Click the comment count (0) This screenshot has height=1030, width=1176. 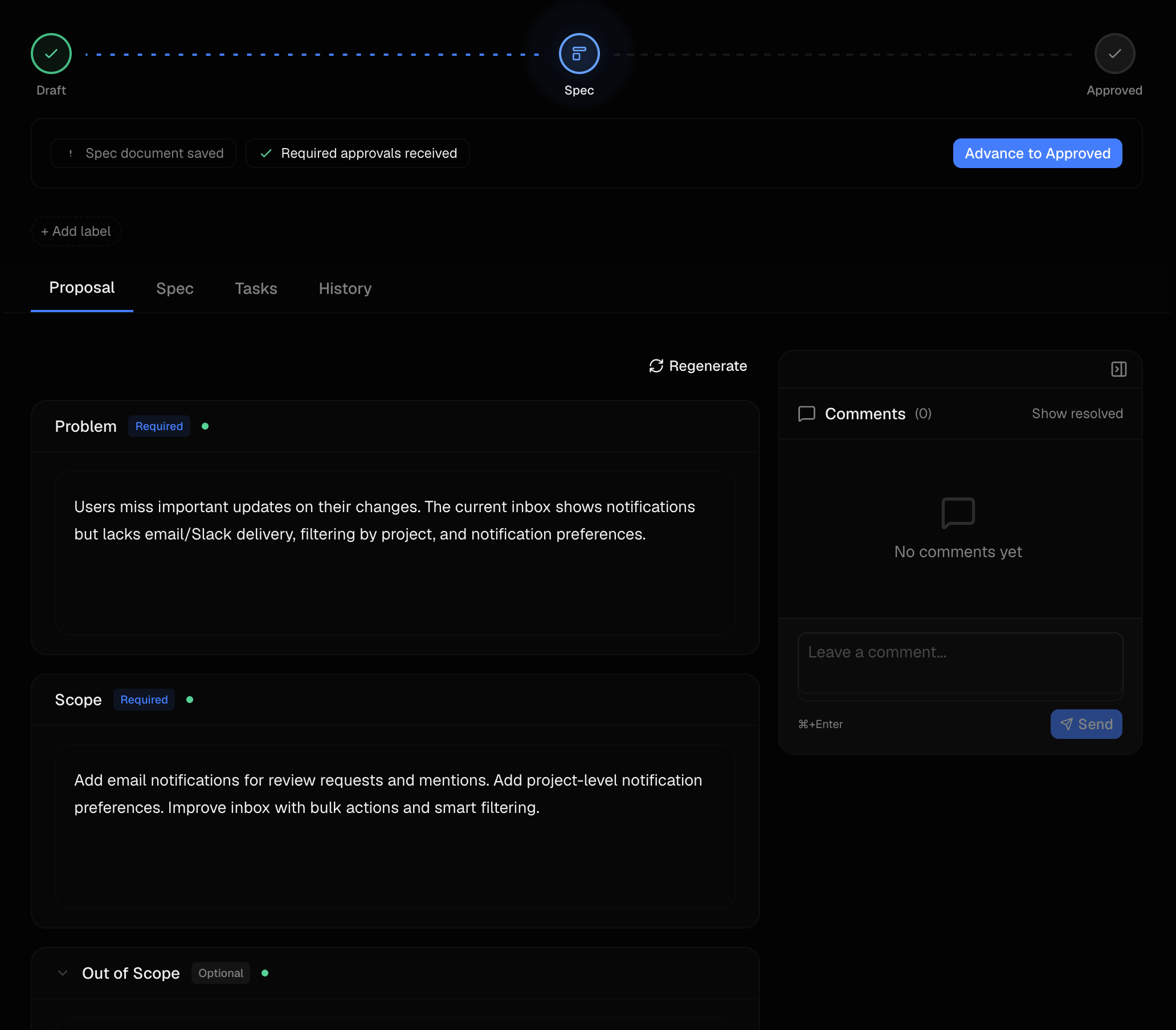[x=922, y=414]
